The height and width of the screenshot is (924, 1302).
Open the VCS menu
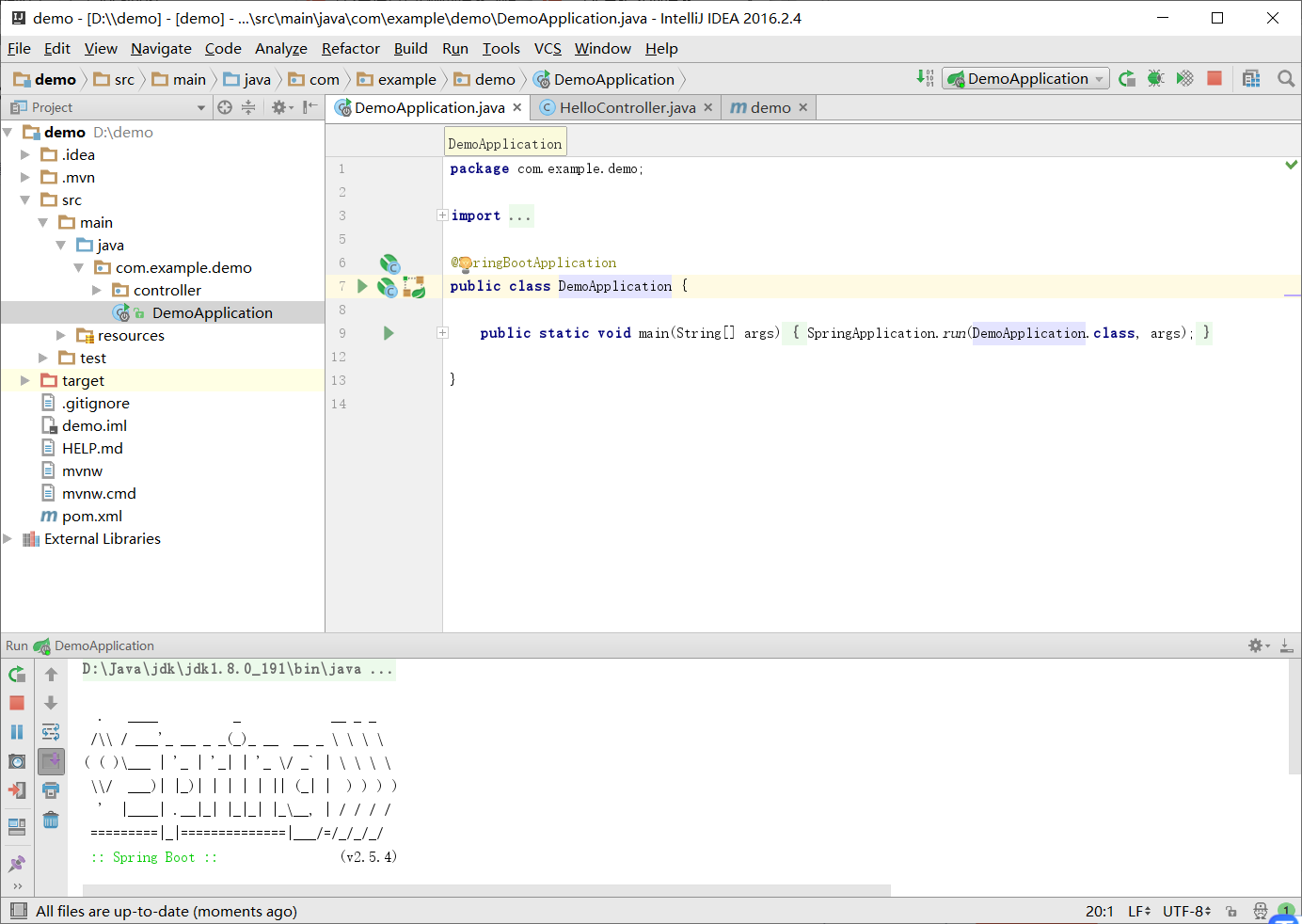[548, 48]
